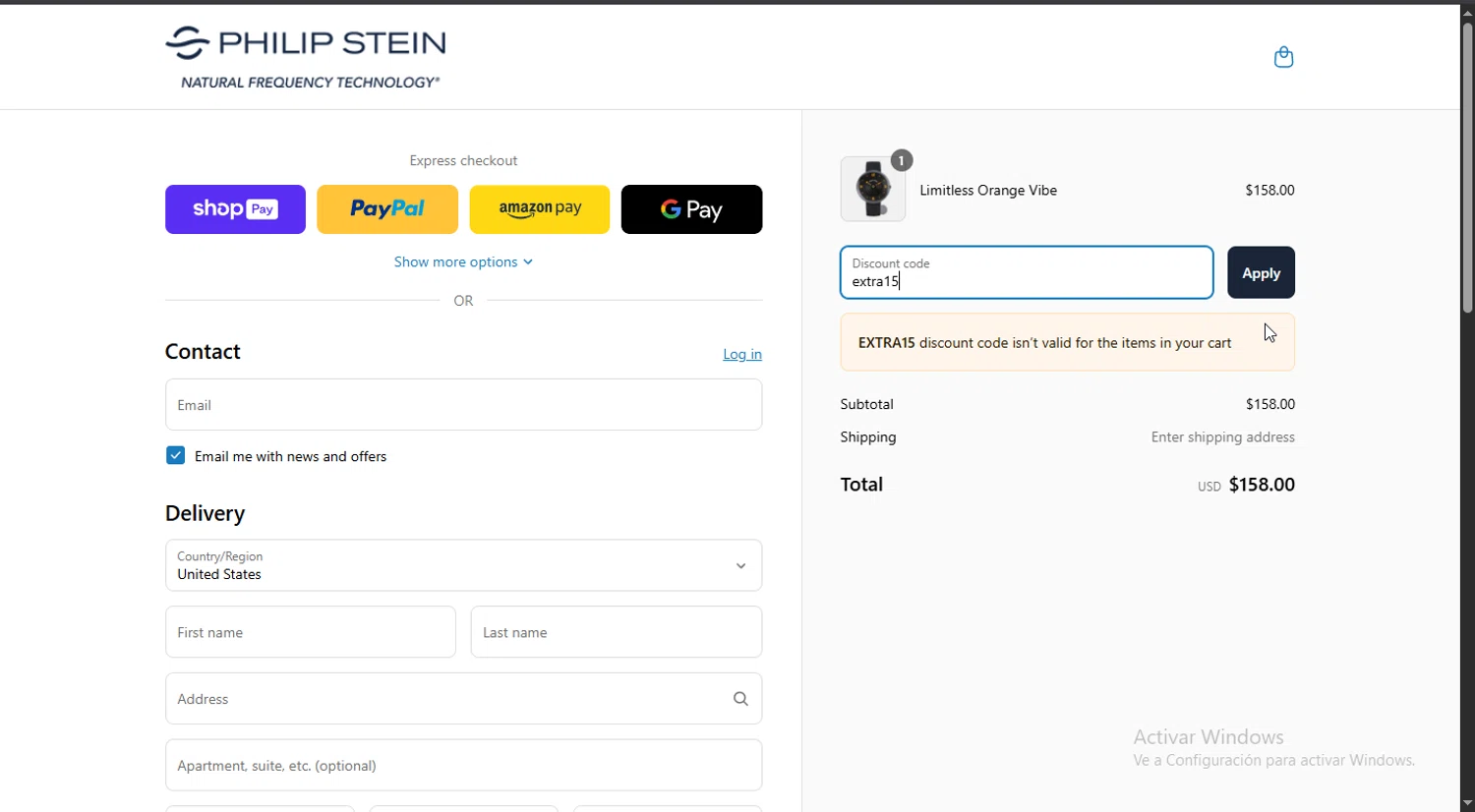Click the product price $158.00 beside item
1475x812 pixels.
[1269, 190]
